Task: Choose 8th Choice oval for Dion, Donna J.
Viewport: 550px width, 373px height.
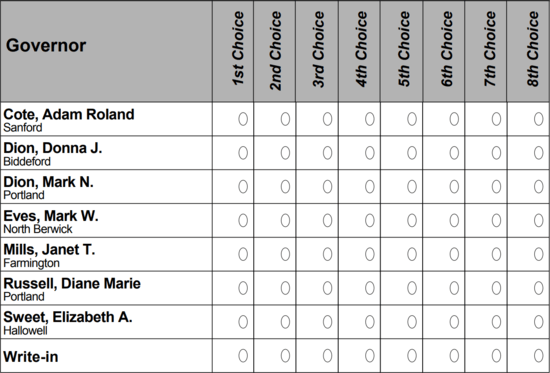Action: [539, 153]
